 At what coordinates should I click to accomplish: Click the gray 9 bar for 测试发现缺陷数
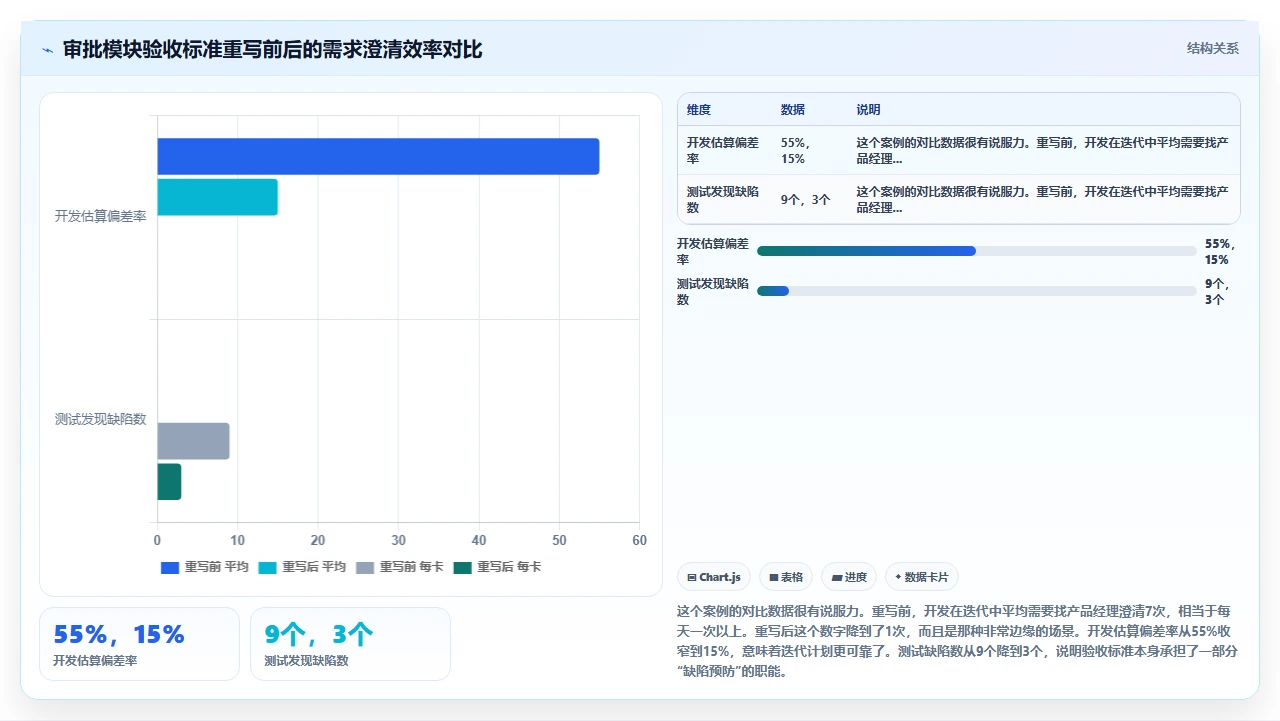[x=193, y=441]
